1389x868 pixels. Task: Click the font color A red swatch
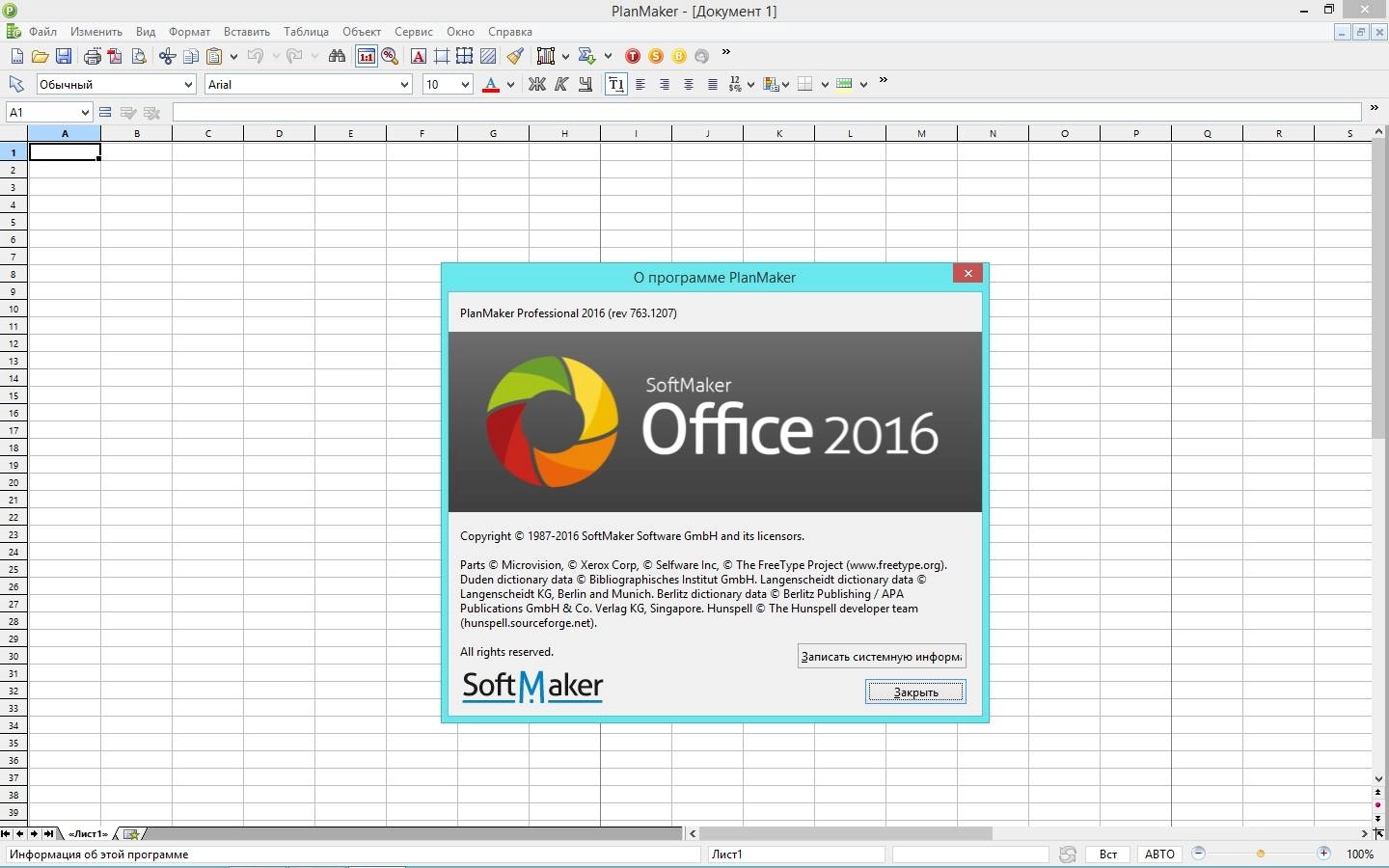[x=490, y=84]
